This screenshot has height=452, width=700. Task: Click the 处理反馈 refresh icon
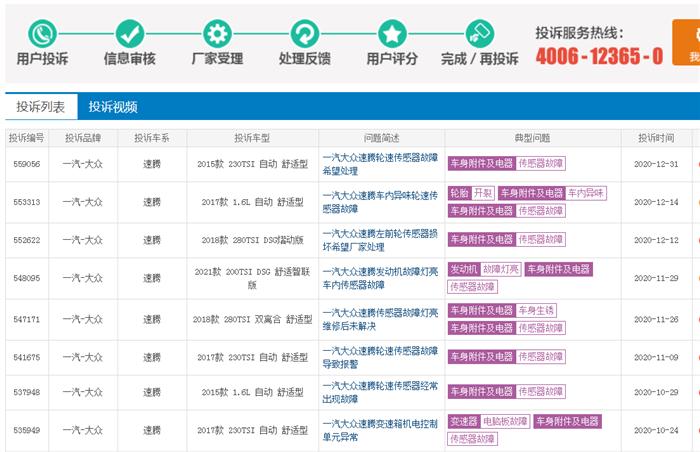[304, 33]
